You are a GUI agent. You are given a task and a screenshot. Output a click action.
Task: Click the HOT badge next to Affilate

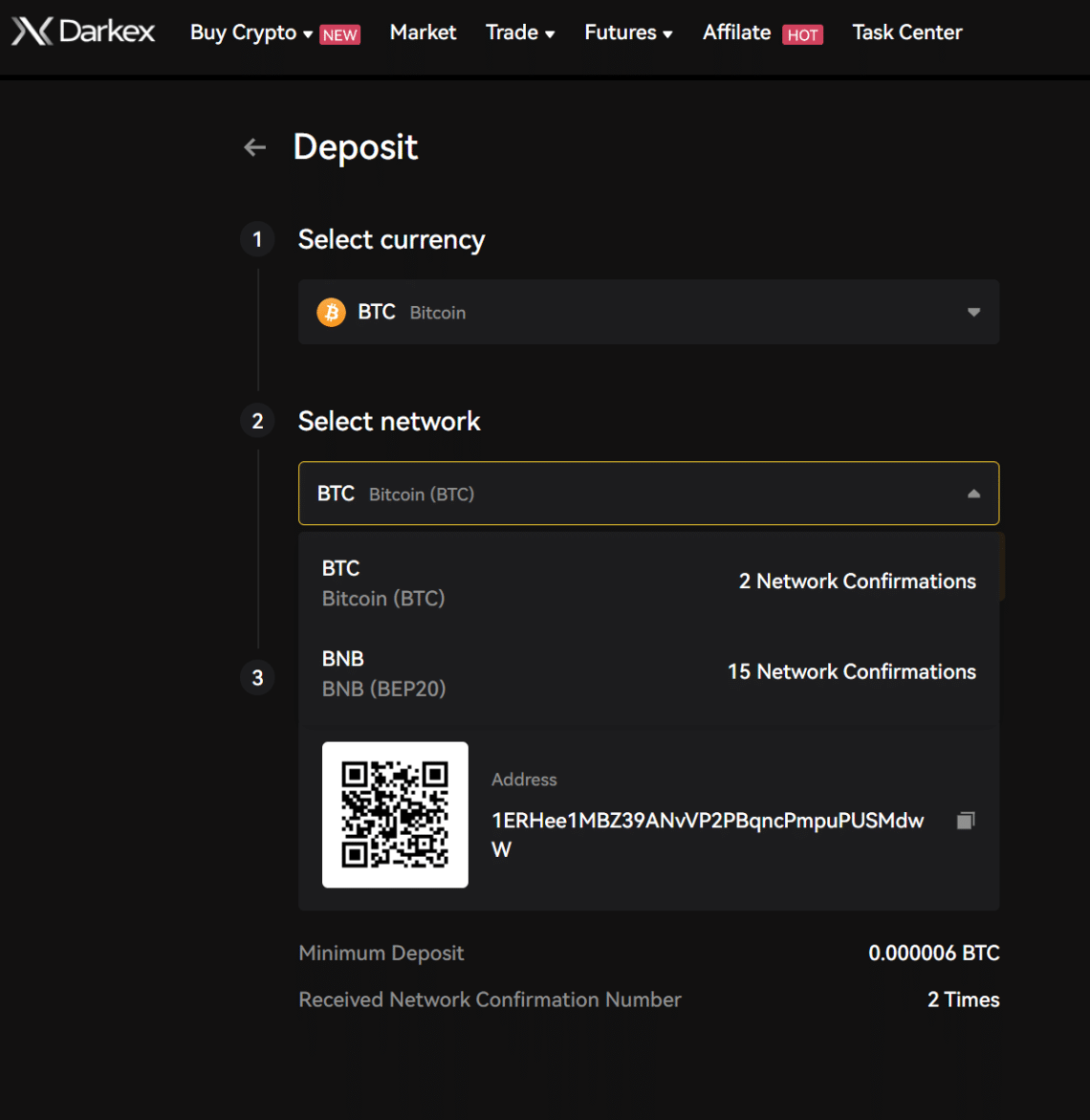[803, 33]
